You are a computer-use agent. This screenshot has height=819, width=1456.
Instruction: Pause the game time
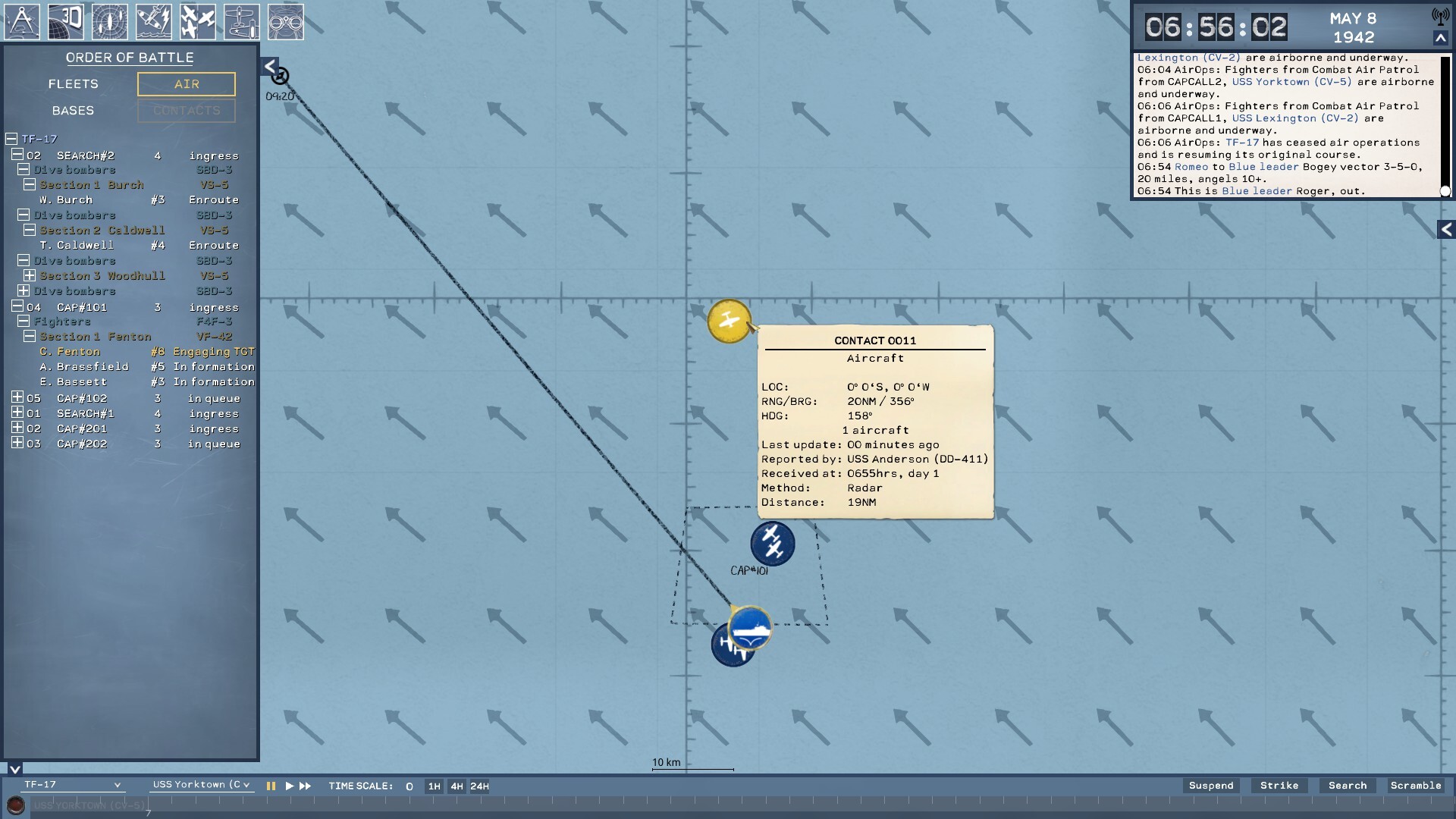coord(271,786)
